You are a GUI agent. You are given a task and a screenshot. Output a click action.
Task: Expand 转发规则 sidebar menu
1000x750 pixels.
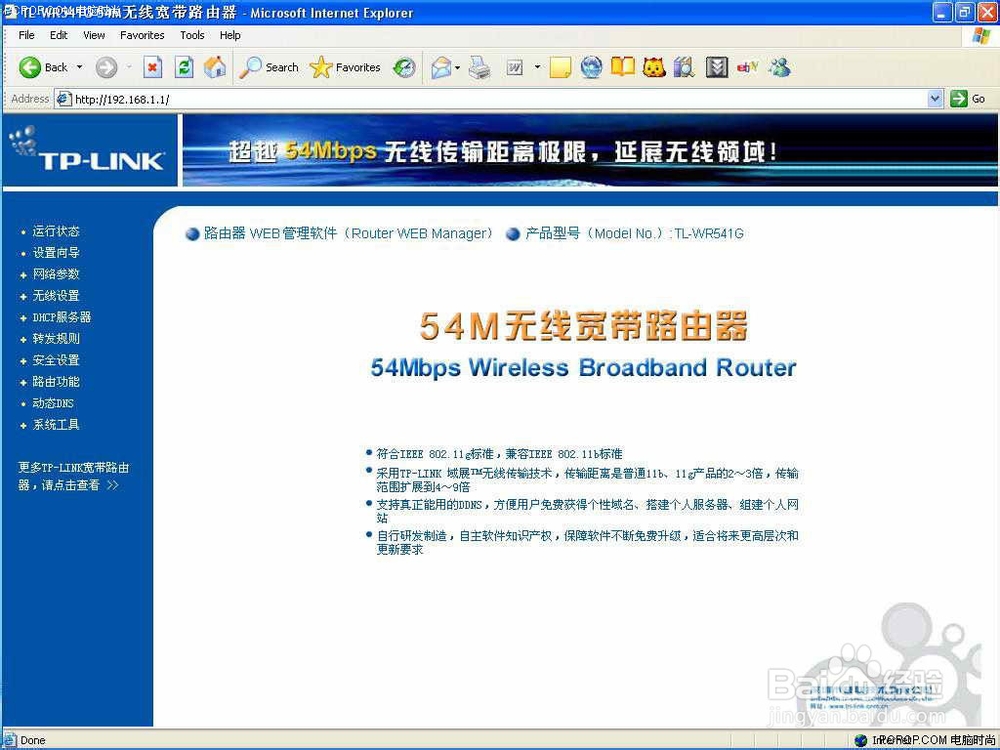tap(56, 339)
